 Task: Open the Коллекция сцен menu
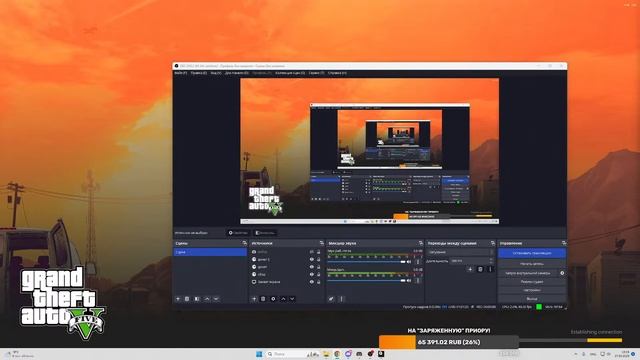tap(290, 73)
